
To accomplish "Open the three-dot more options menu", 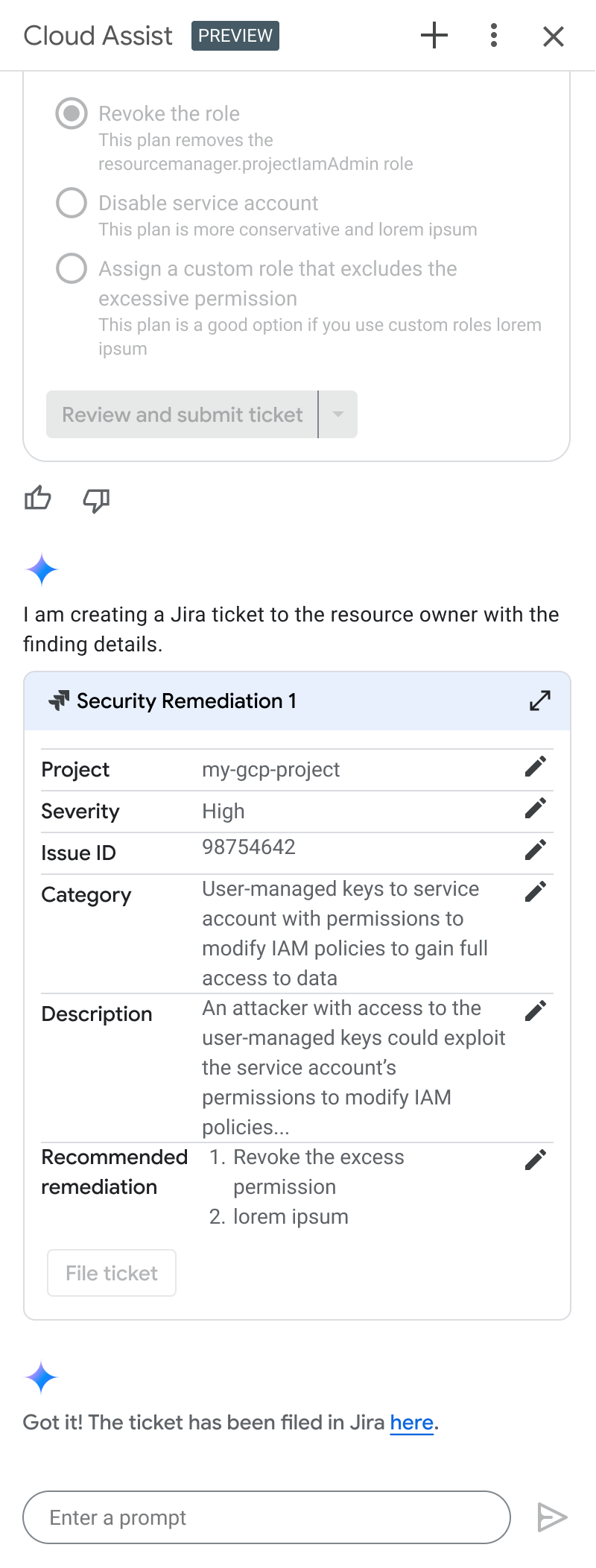I will [x=494, y=35].
